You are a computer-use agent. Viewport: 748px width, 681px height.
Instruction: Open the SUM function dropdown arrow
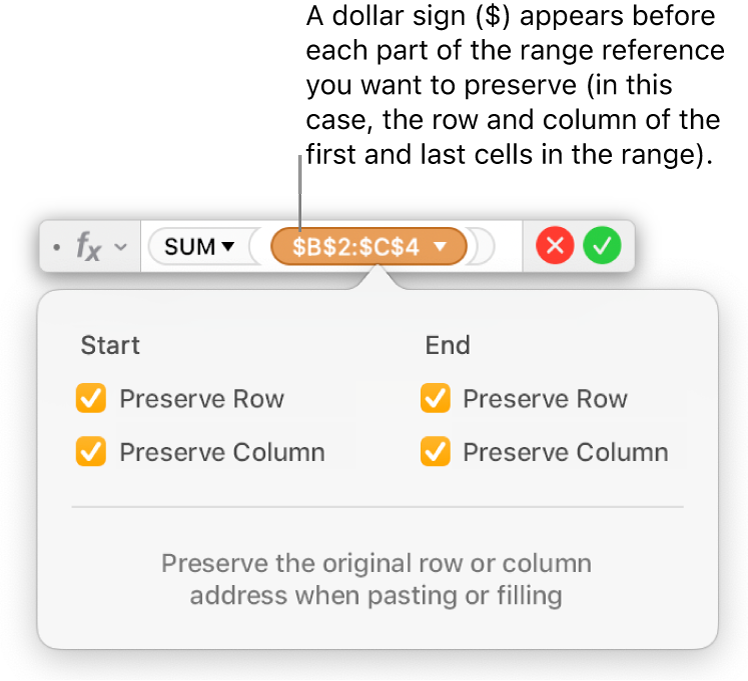point(228,246)
